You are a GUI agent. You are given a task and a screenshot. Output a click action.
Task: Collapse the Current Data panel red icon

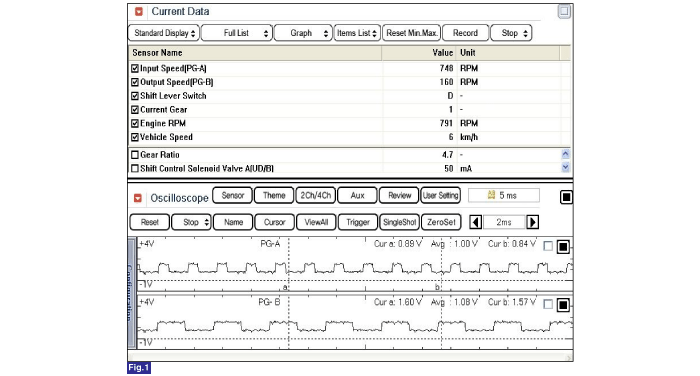(139, 12)
